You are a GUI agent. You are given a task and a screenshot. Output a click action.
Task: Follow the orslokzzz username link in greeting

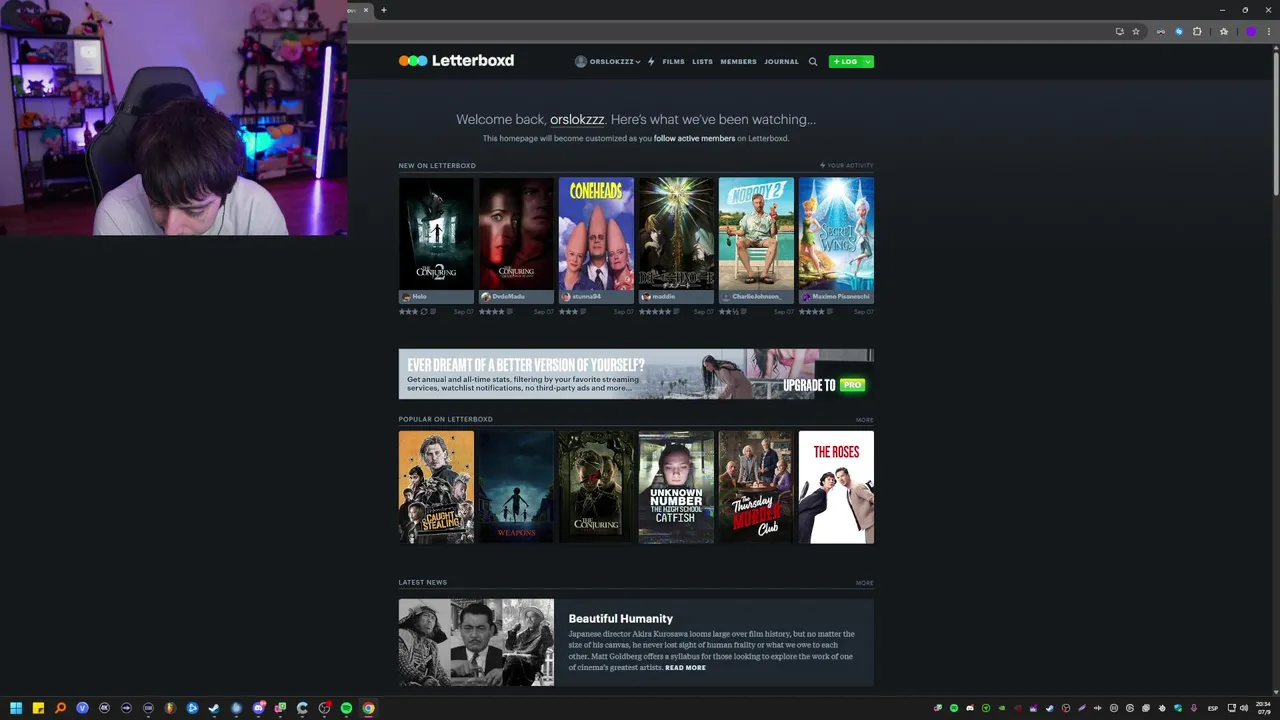tap(577, 119)
